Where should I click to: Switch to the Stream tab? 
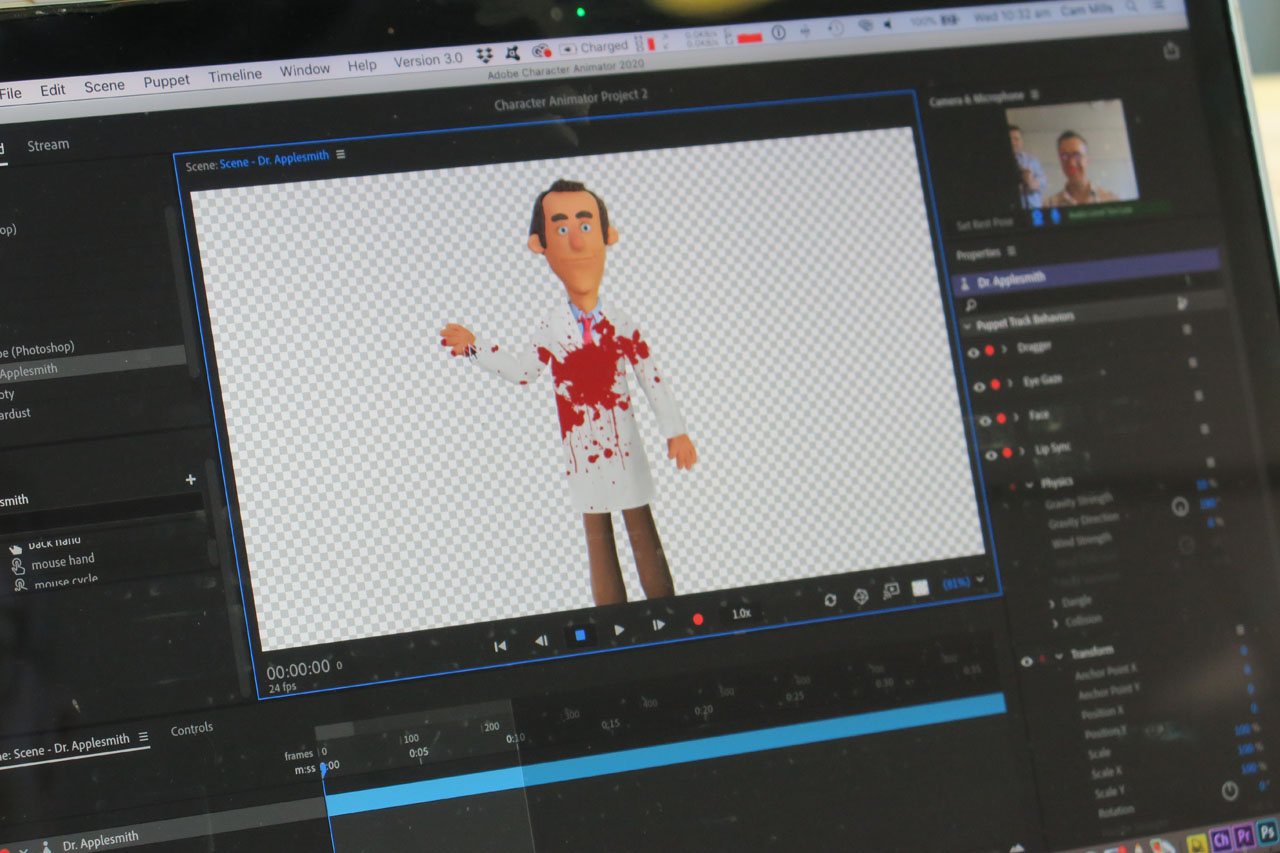[48, 145]
